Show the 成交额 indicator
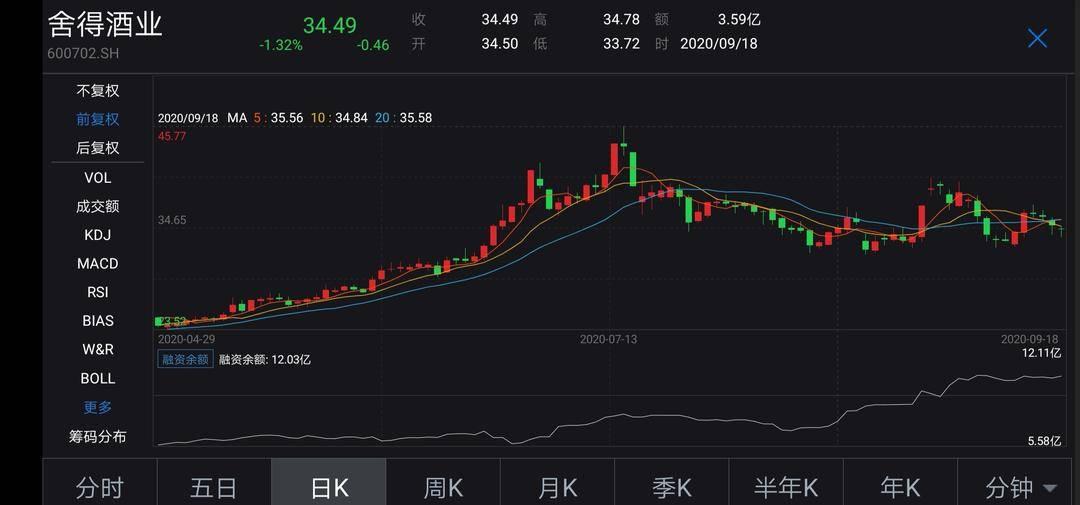Screen dimensions: 1080x505 (98, 206)
